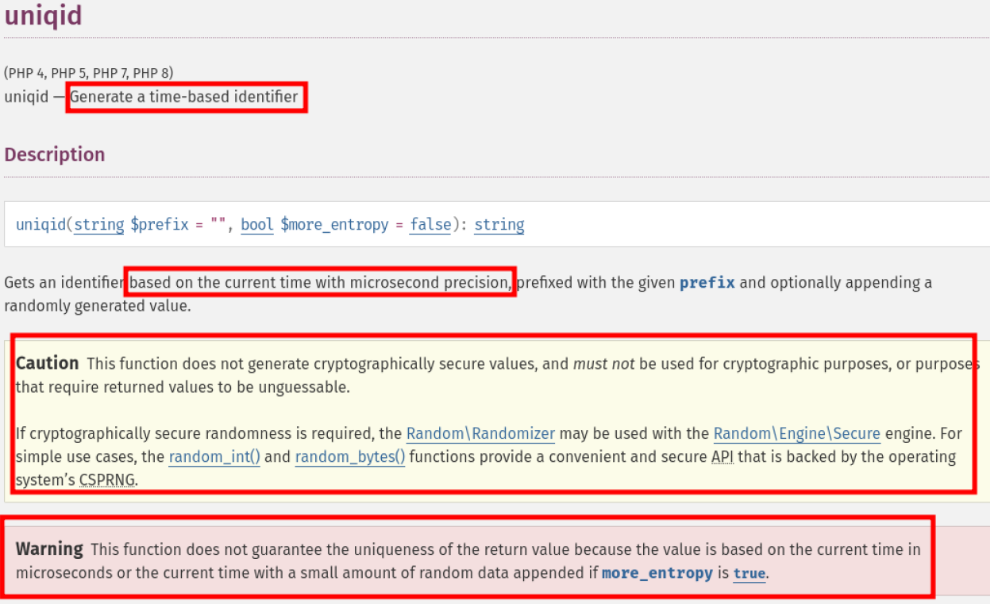This screenshot has height=604, width=990.
Task: Click the 'string' type before $prefix
Action: coord(99,225)
